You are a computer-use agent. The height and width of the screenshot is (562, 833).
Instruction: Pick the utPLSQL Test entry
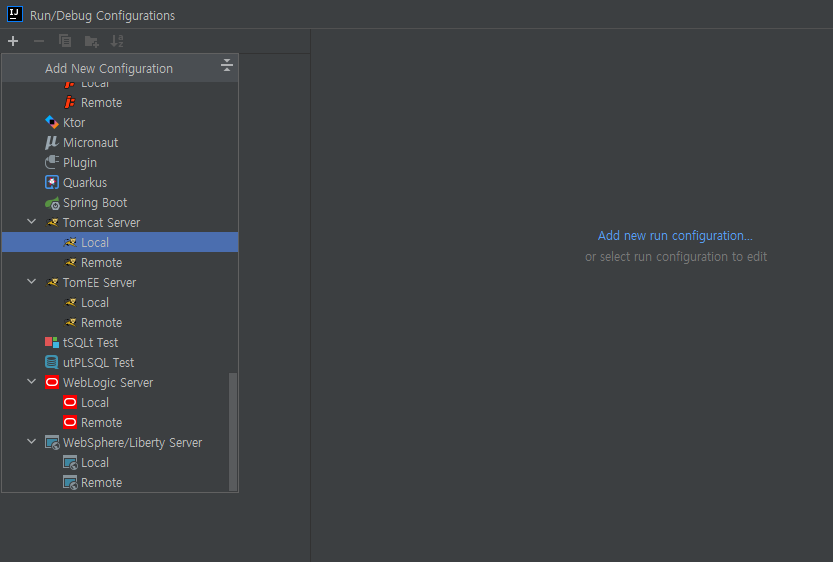(120, 362)
